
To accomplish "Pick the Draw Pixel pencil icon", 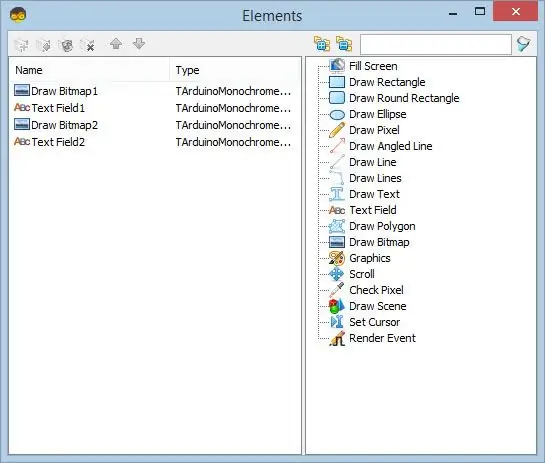I will 337,130.
